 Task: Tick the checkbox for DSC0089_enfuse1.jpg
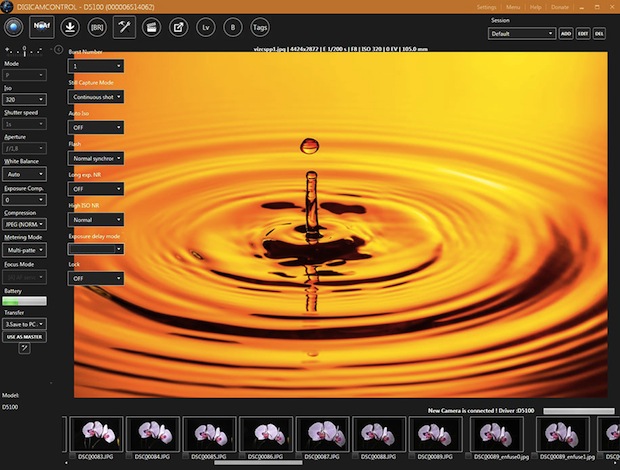click(x=534, y=456)
